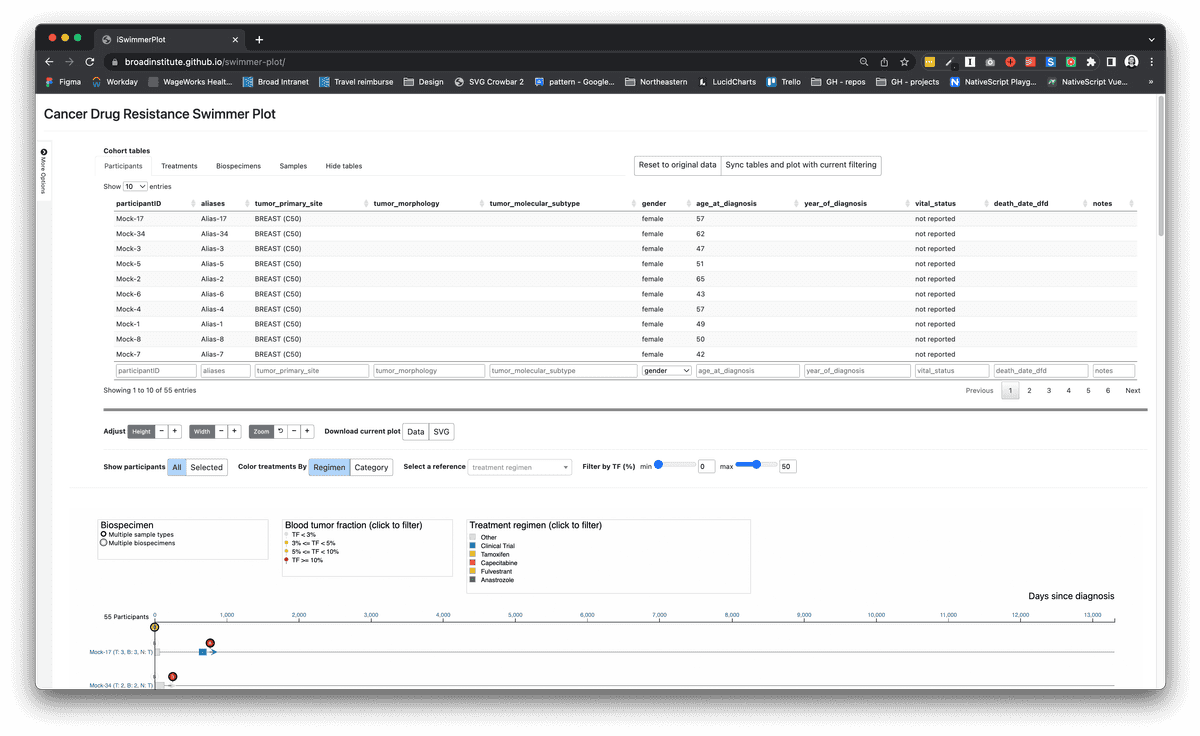Click Reset to original data button
Image resolution: width=1200 pixels, height=736 pixels.
click(677, 165)
